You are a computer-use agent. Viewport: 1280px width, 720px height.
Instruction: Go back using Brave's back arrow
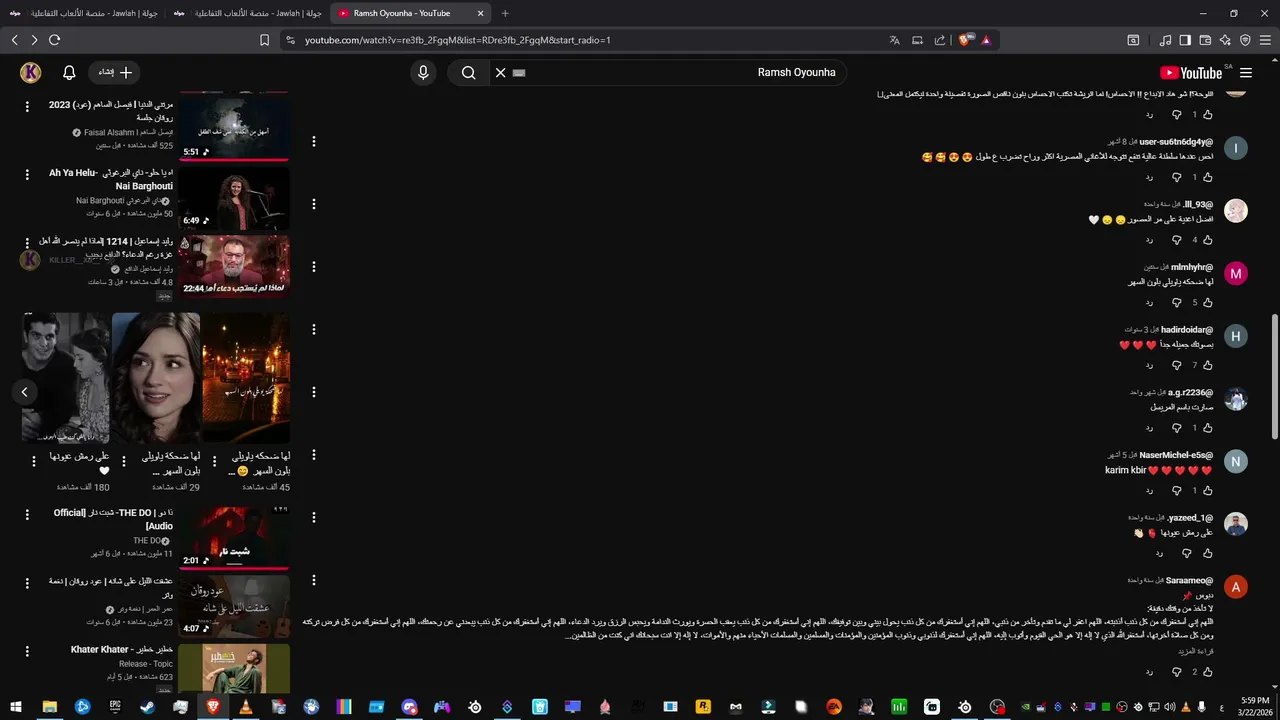point(14,40)
